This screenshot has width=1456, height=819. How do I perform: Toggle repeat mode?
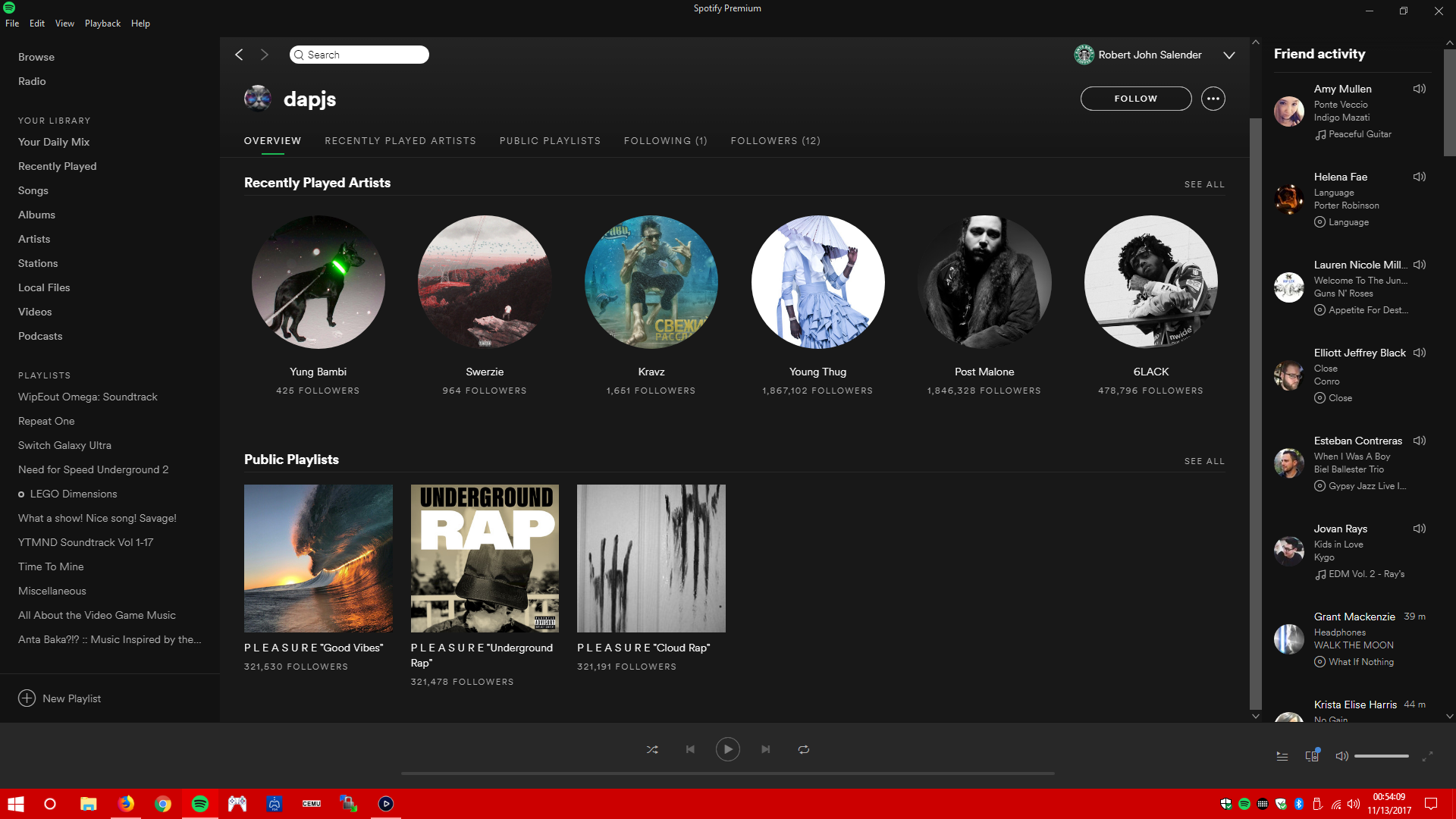(804, 749)
